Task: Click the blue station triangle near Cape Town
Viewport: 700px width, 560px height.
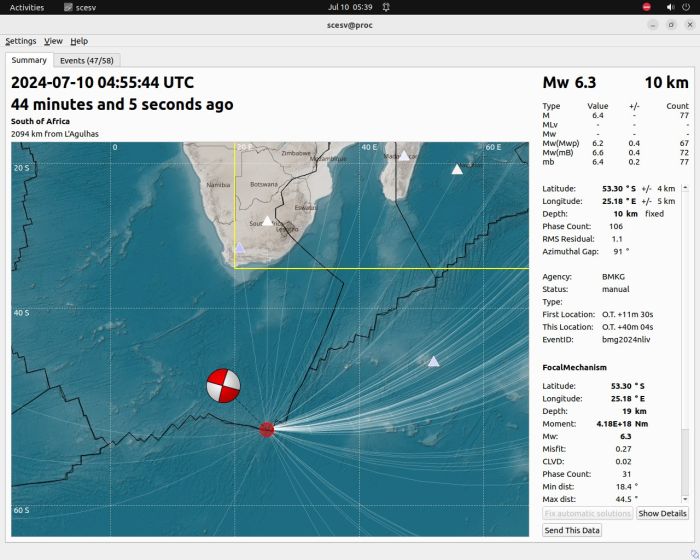Action: 239,246
